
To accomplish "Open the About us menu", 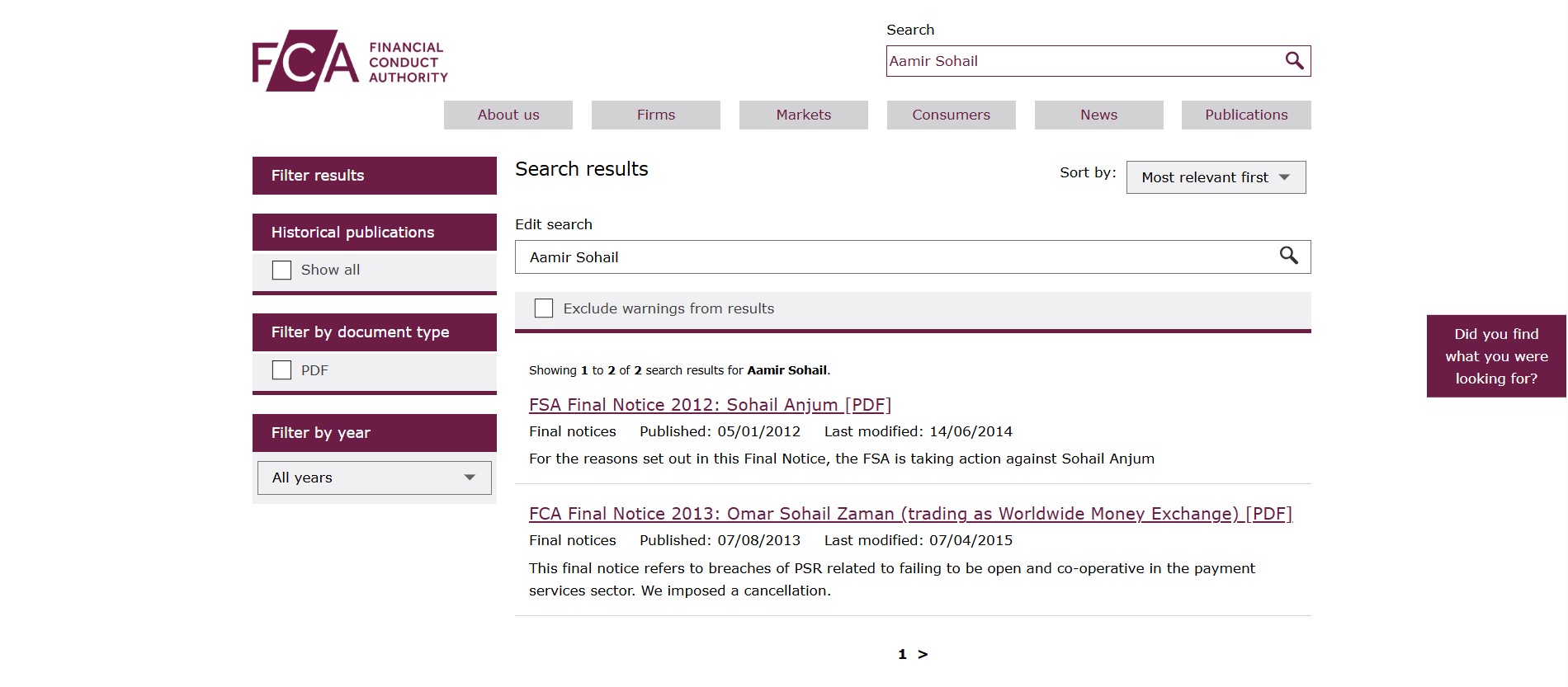I will click(508, 115).
